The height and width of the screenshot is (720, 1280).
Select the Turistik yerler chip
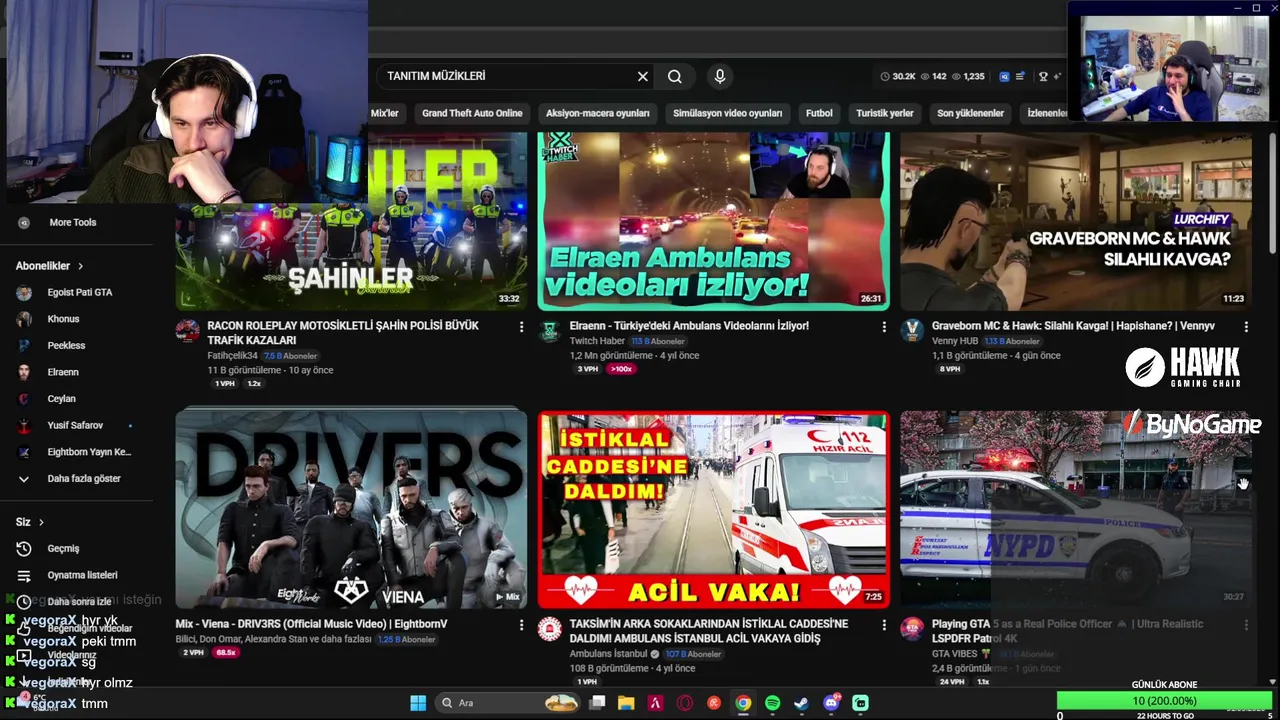pyautogui.click(x=885, y=113)
